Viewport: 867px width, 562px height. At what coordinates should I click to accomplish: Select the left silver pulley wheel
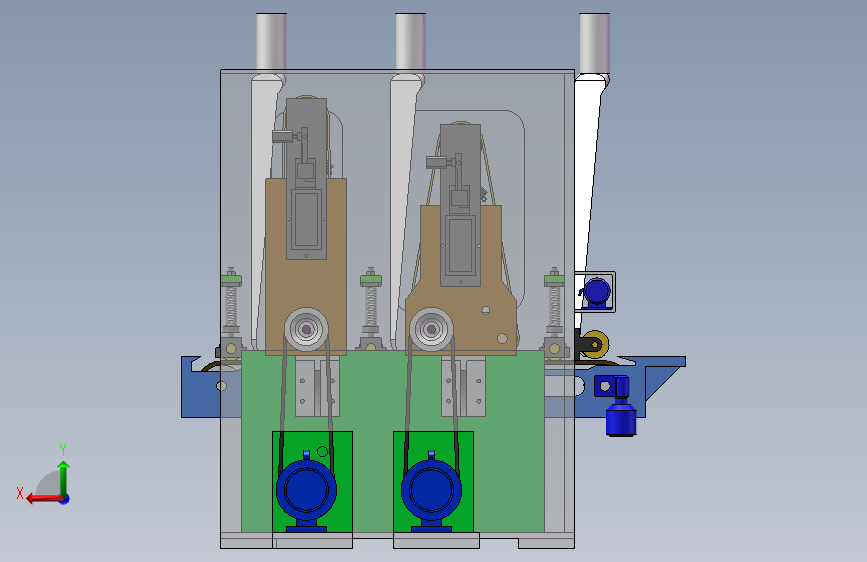pos(306,329)
